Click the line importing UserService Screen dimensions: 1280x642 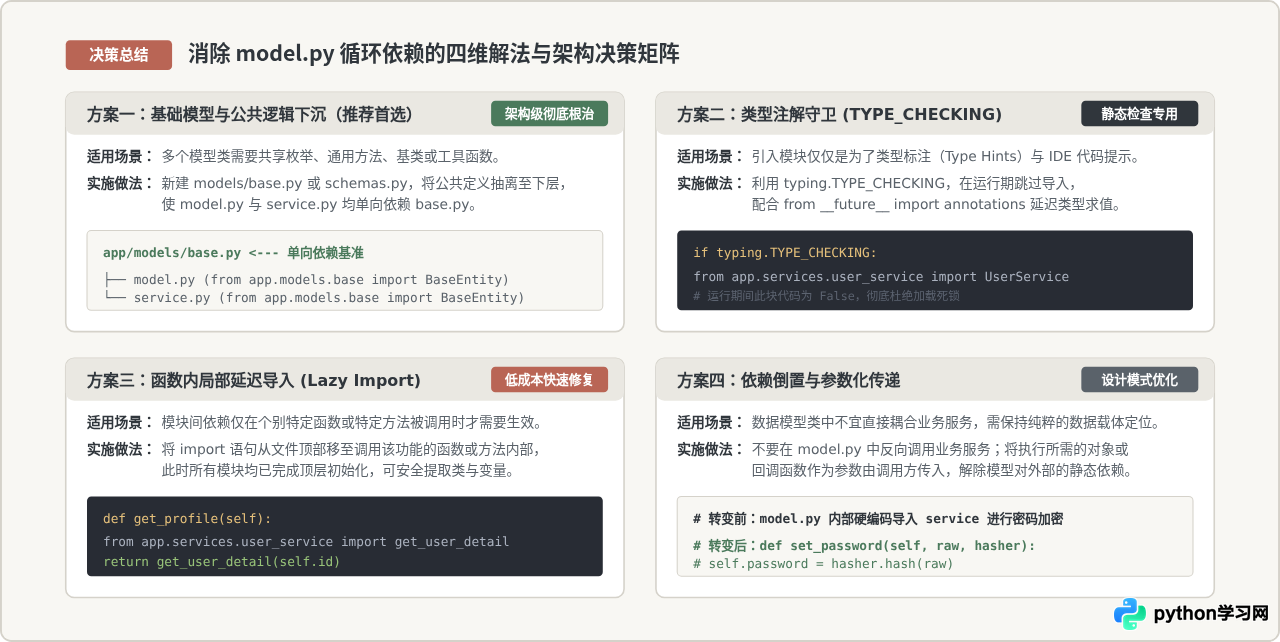(881, 276)
